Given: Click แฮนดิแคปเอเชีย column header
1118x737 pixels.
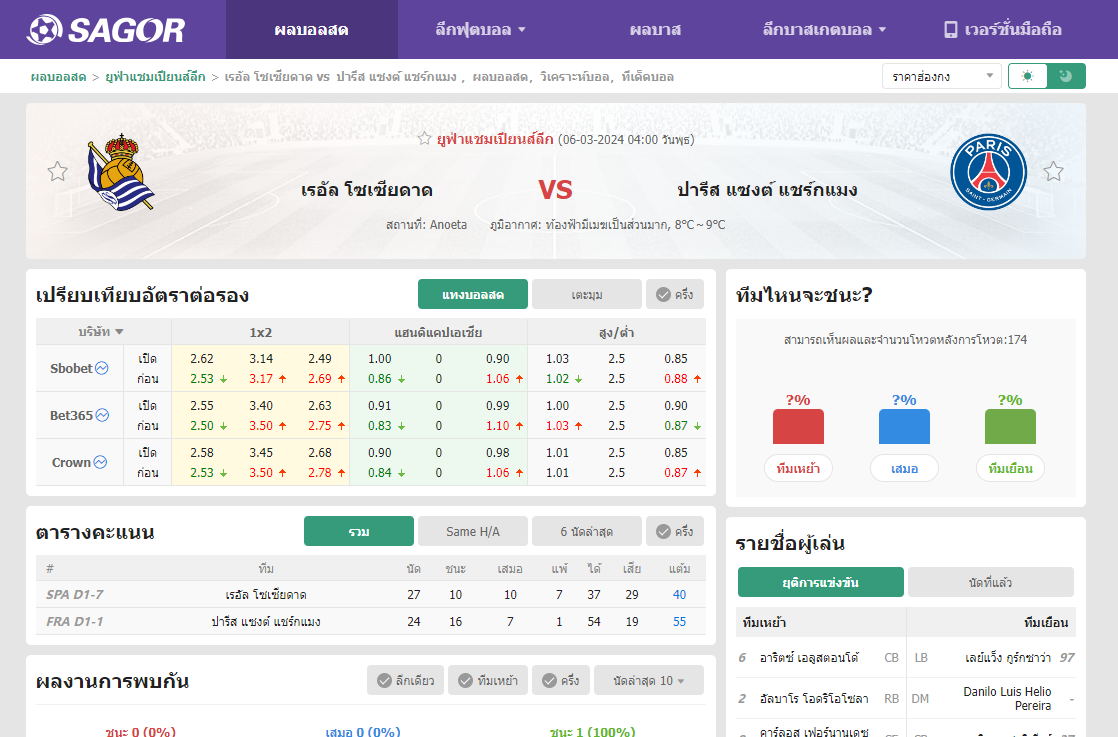Looking at the screenshot, I should (439, 332).
